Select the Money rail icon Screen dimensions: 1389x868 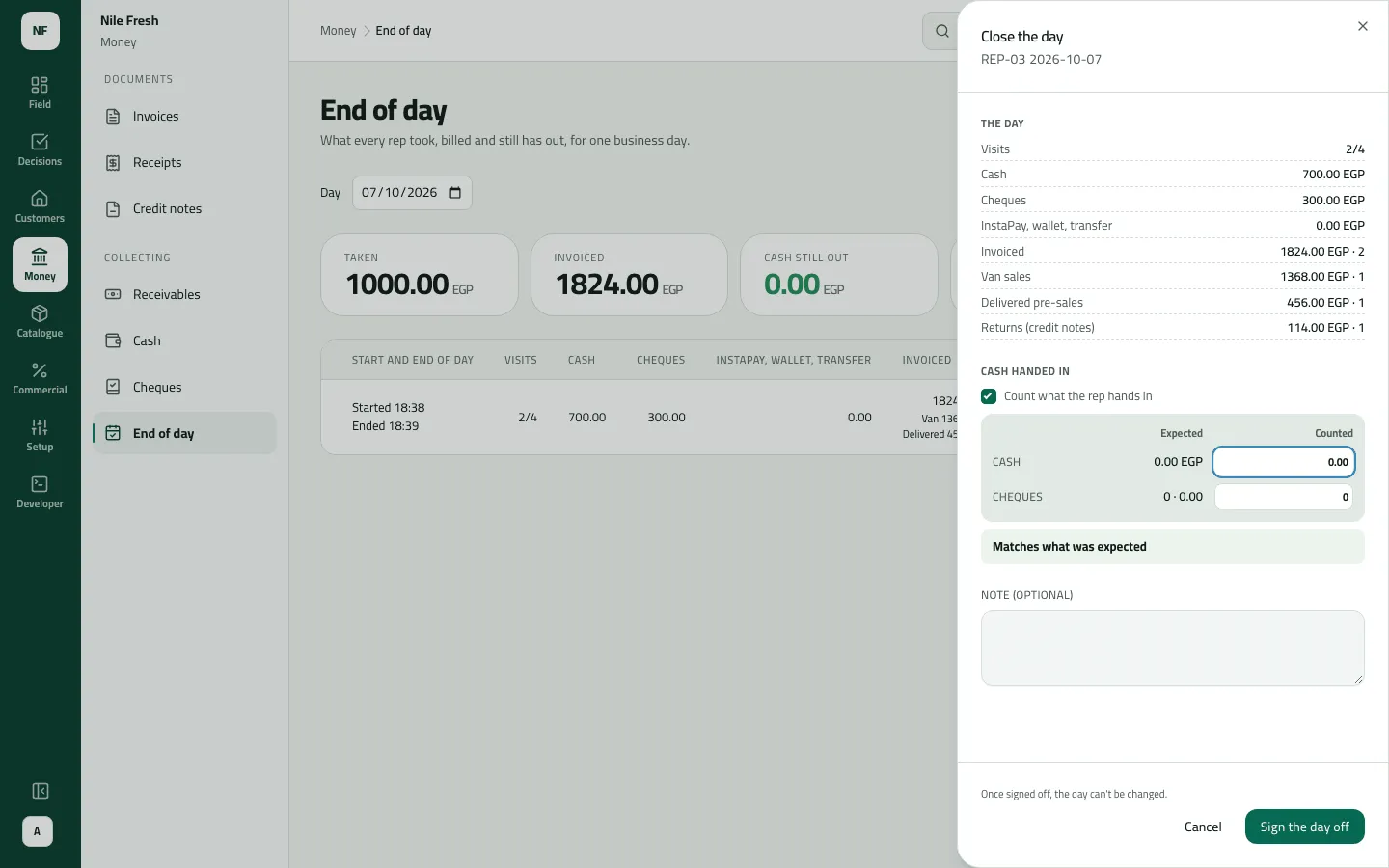pos(40,264)
